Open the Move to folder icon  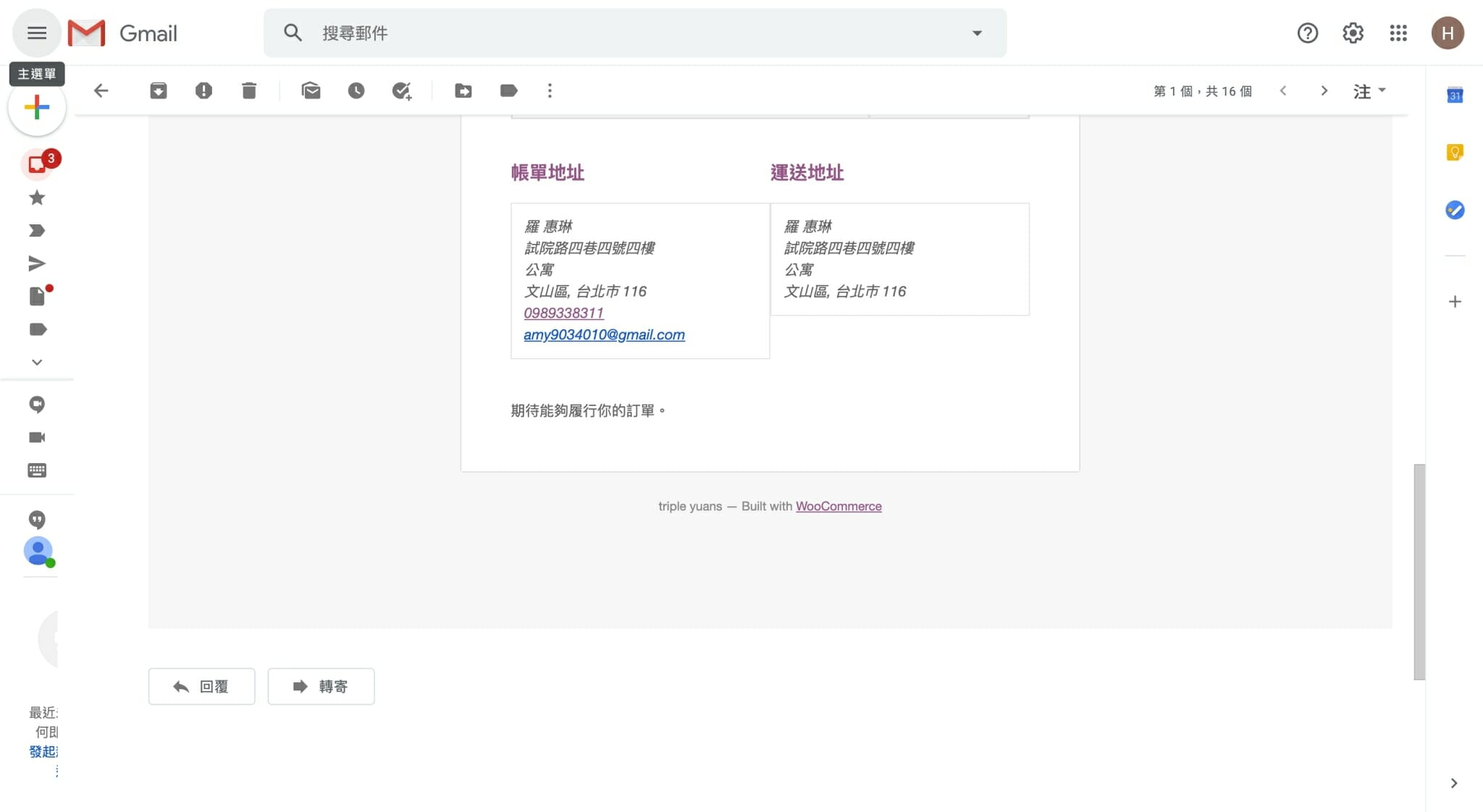pyautogui.click(x=463, y=90)
